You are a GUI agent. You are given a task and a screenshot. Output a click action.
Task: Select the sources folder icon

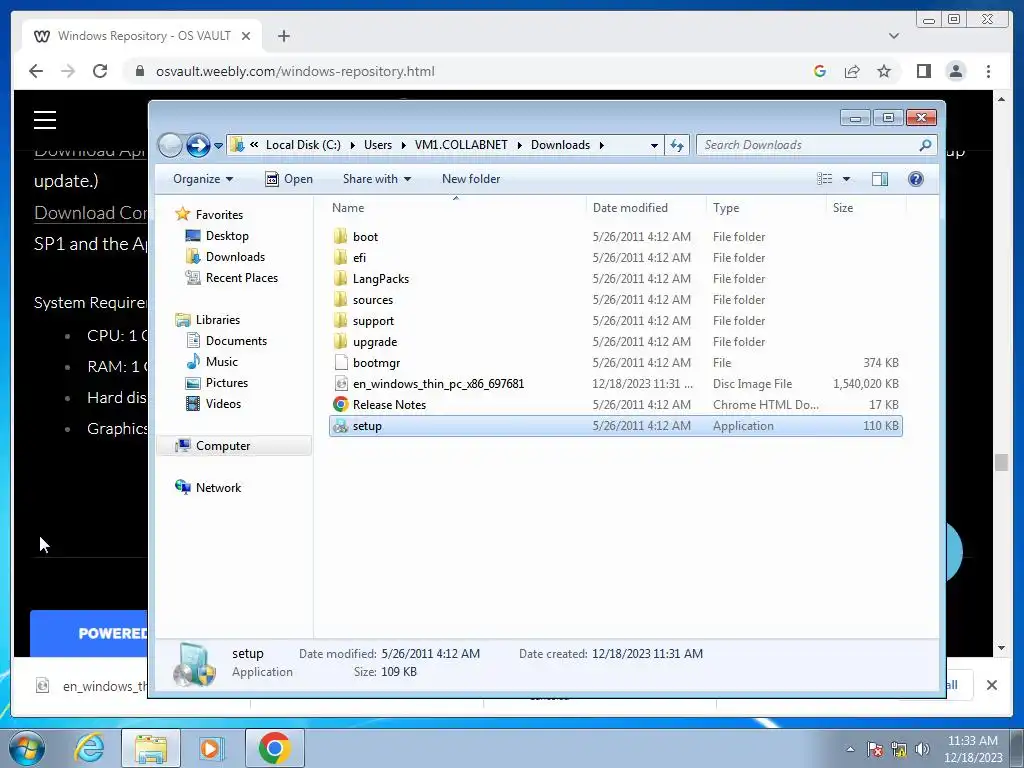click(340, 300)
